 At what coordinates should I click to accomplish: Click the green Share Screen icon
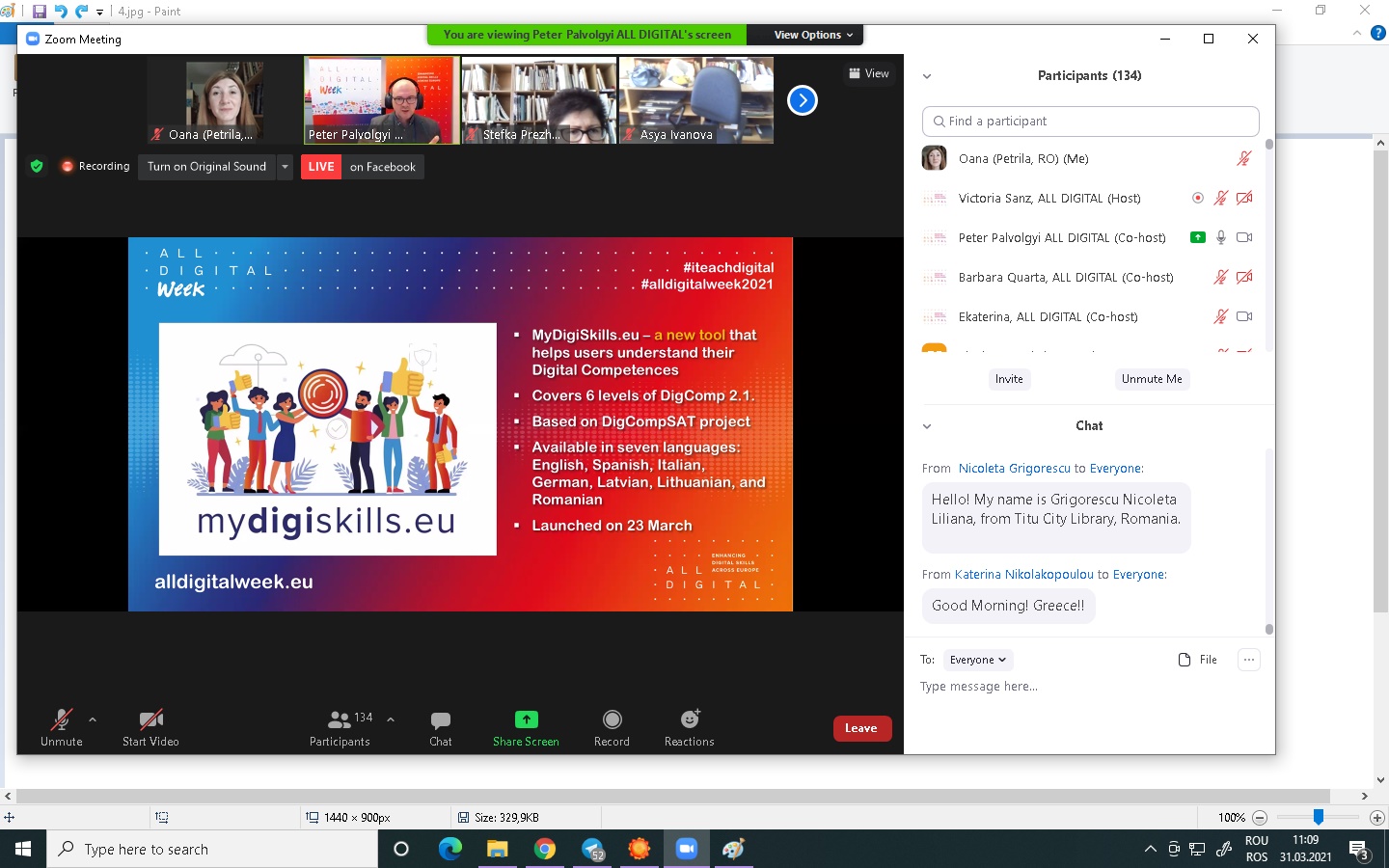[x=526, y=719]
